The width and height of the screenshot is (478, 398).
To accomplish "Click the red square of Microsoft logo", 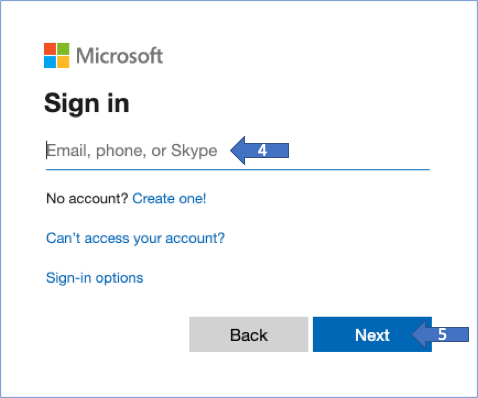I will click(50, 49).
